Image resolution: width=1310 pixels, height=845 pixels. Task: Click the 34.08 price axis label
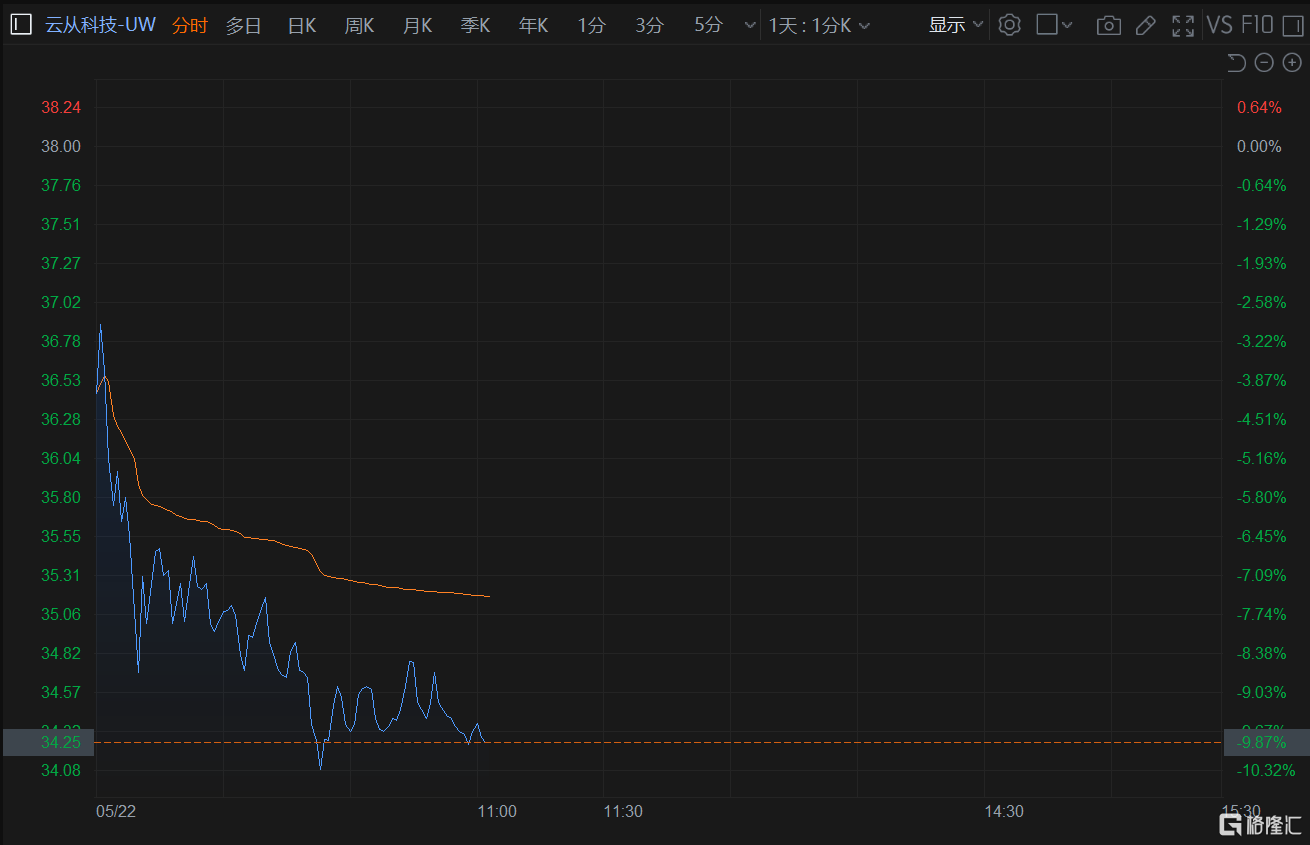tap(60, 771)
